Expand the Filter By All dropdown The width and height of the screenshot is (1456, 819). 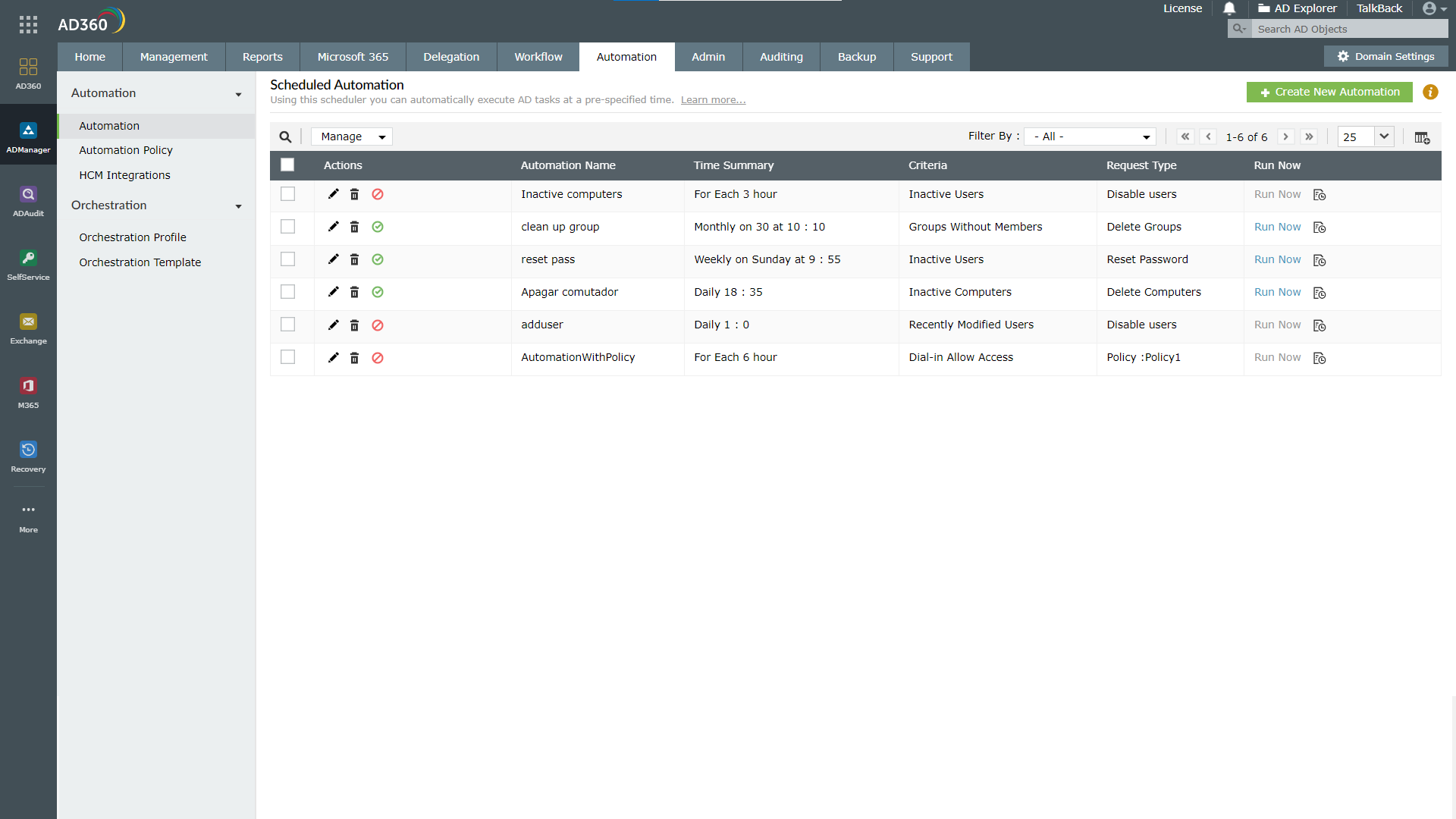point(1090,136)
